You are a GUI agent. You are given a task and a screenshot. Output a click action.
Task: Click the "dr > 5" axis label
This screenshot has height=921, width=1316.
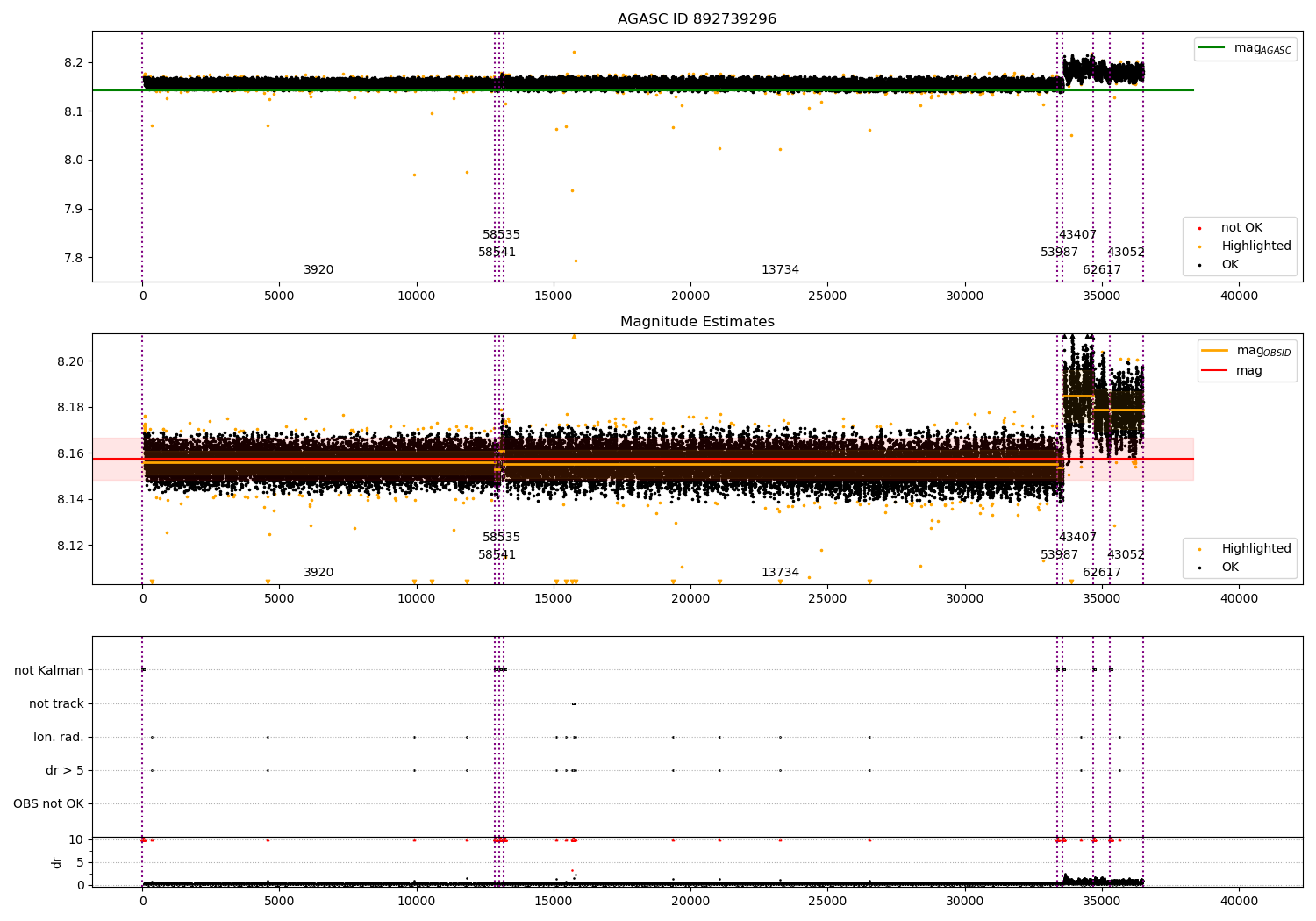point(65,771)
